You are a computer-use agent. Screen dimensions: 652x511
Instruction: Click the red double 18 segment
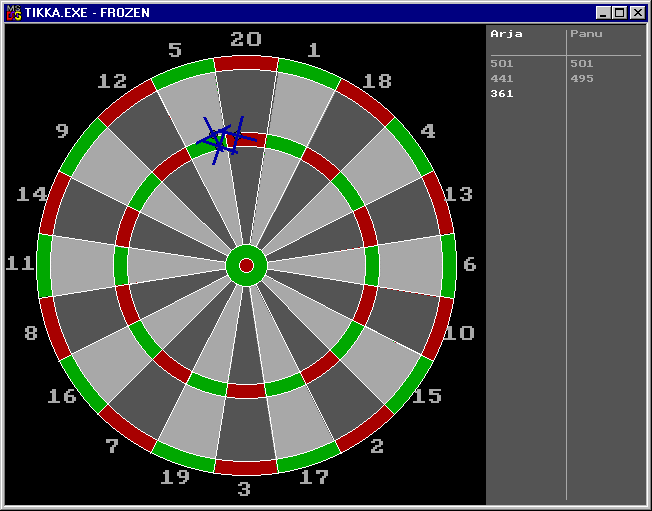(x=365, y=102)
